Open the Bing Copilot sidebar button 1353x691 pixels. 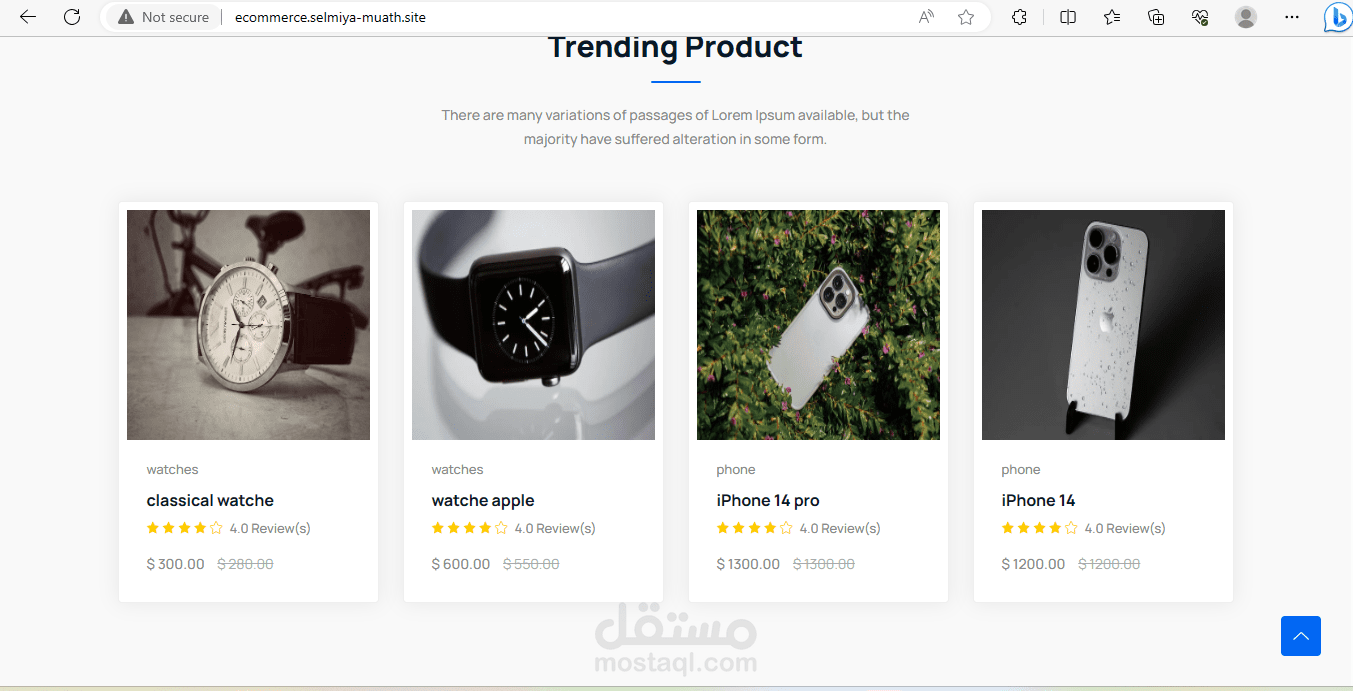1337,18
